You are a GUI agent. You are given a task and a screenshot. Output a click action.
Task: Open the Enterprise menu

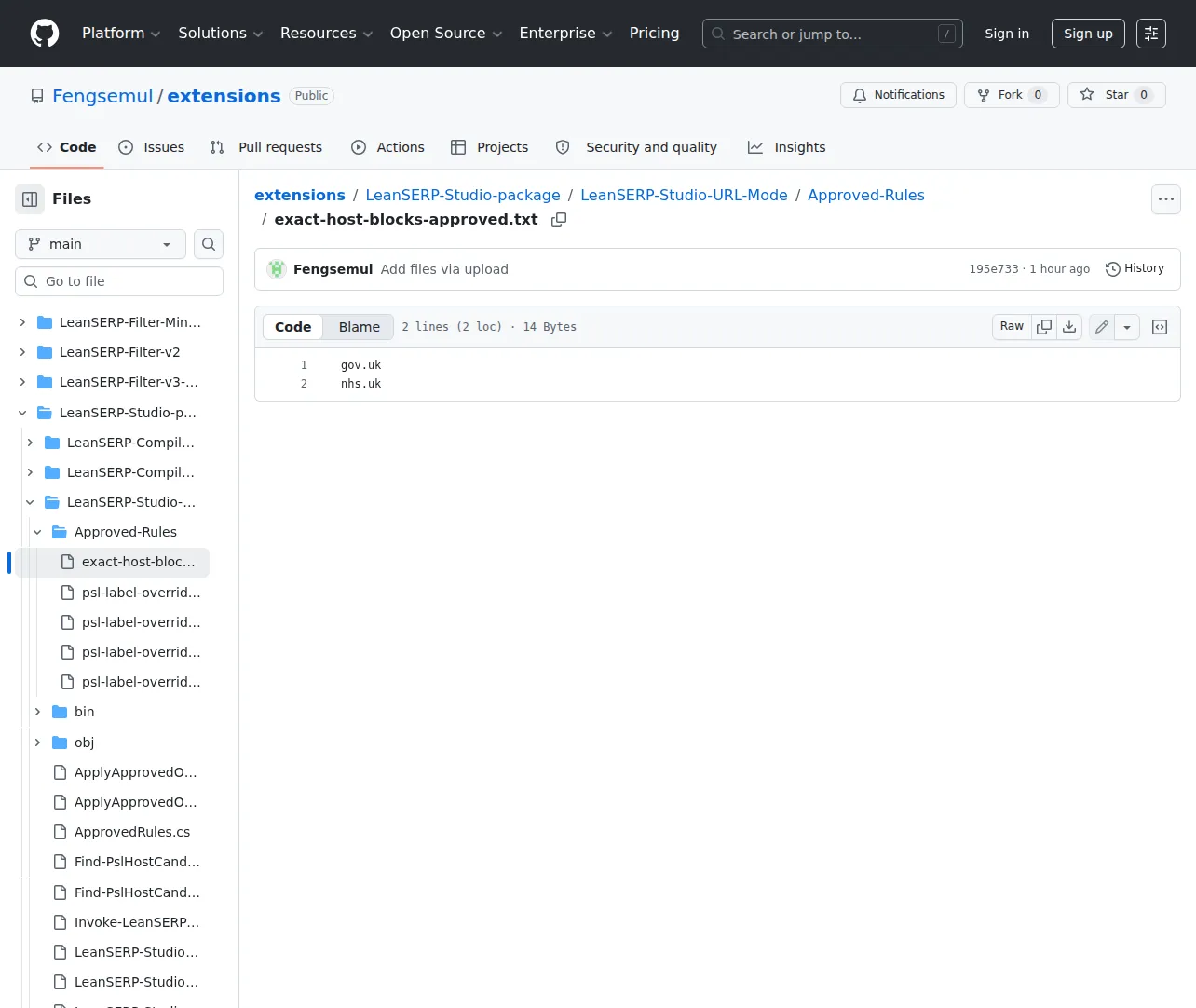(565, 34)
